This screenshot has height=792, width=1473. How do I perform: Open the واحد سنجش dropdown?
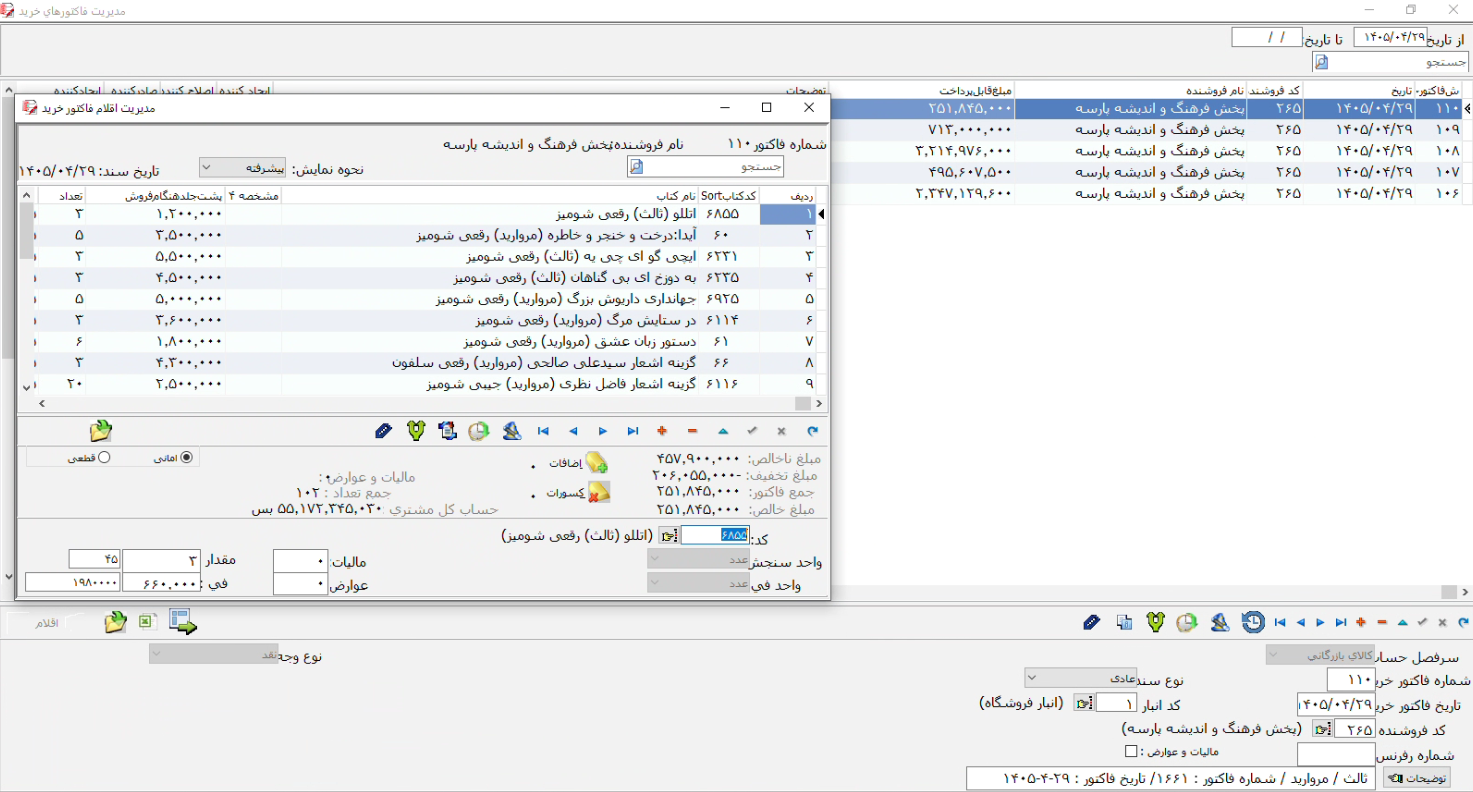(x=698, y=559)
